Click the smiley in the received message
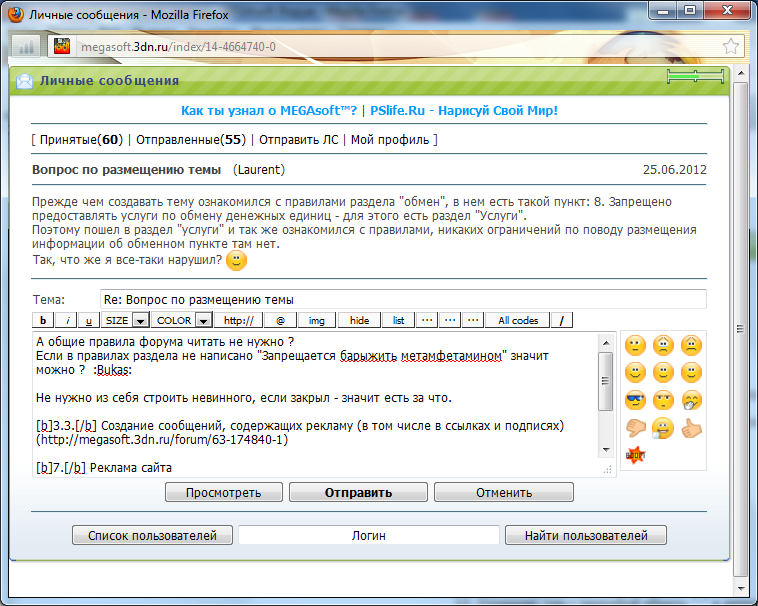The height and width of the screenshot is (606, 758). click(x=236, y=260)
